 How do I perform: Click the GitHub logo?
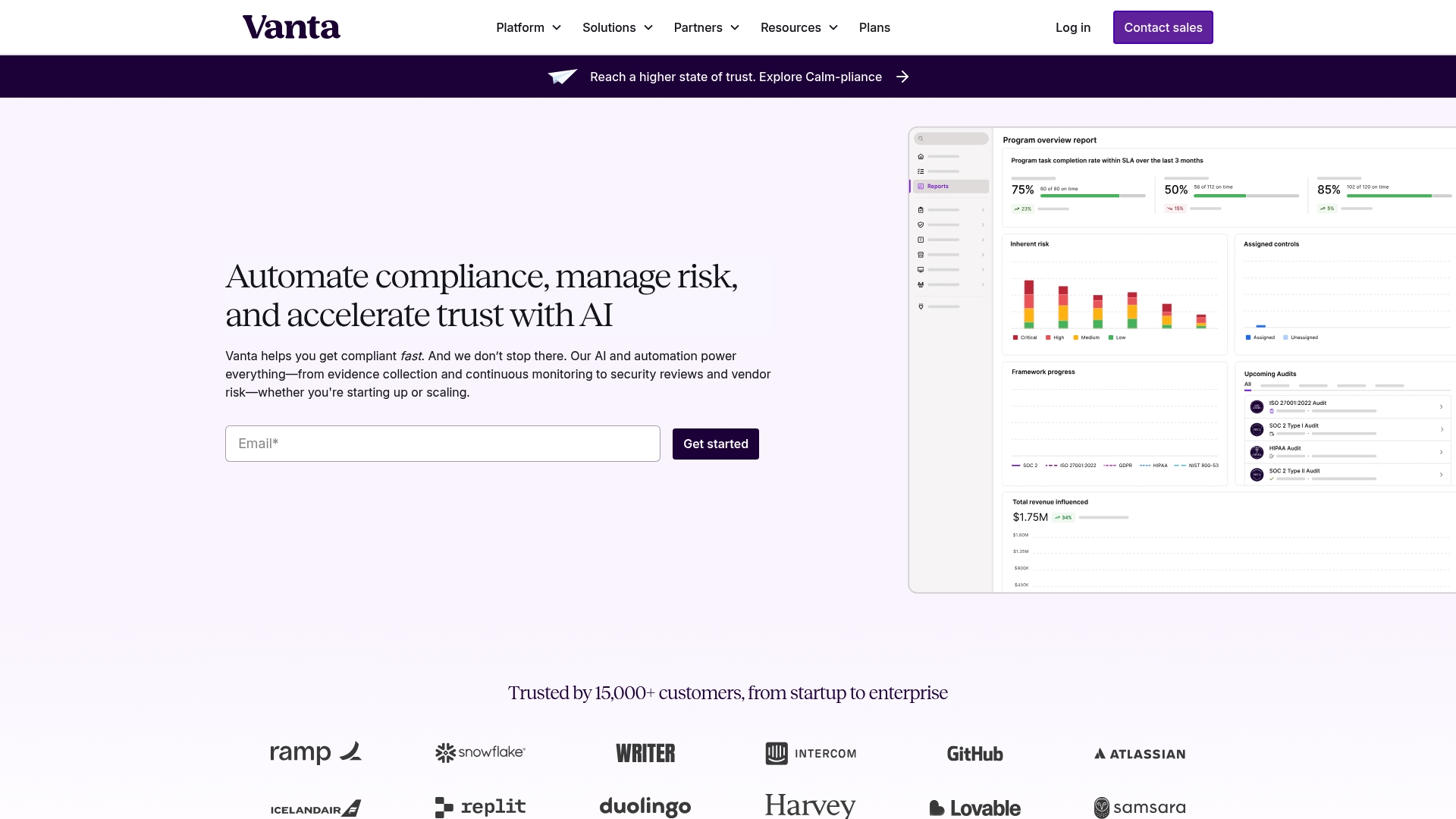pos(974,754)
